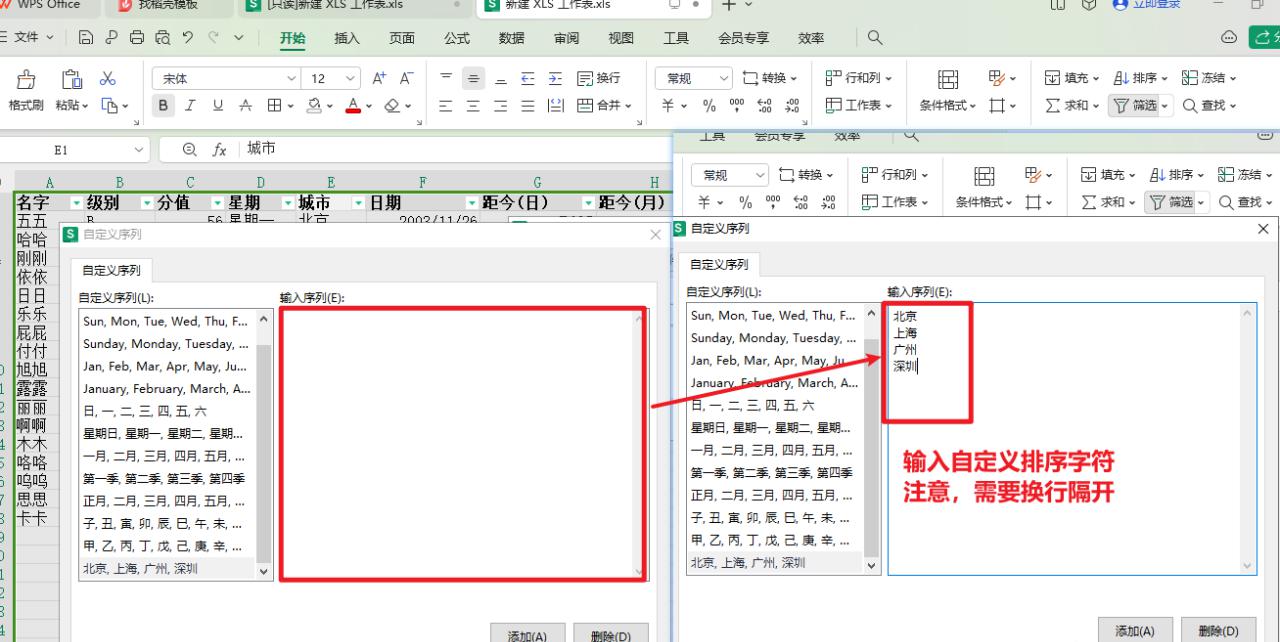The width and height of the screenshot is (1280, 642).
Task: Switch to the 审阅 ribbon tab
Action: [x=566, y=38]
